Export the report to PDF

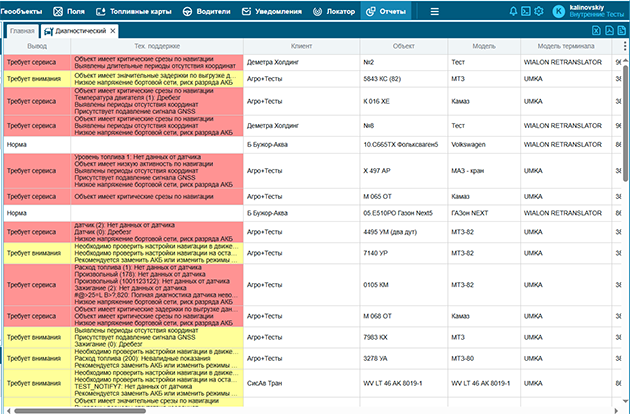pos(610,31)
